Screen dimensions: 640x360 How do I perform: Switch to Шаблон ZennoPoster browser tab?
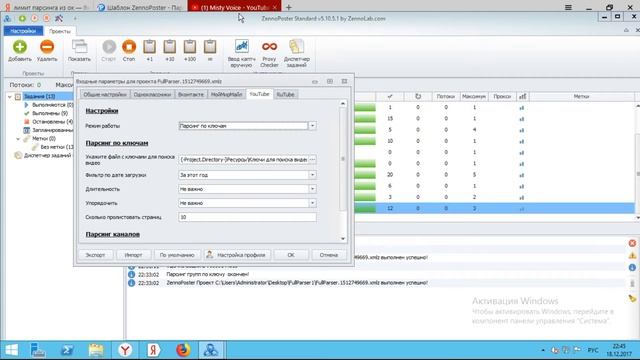click(x=140, y=7)
